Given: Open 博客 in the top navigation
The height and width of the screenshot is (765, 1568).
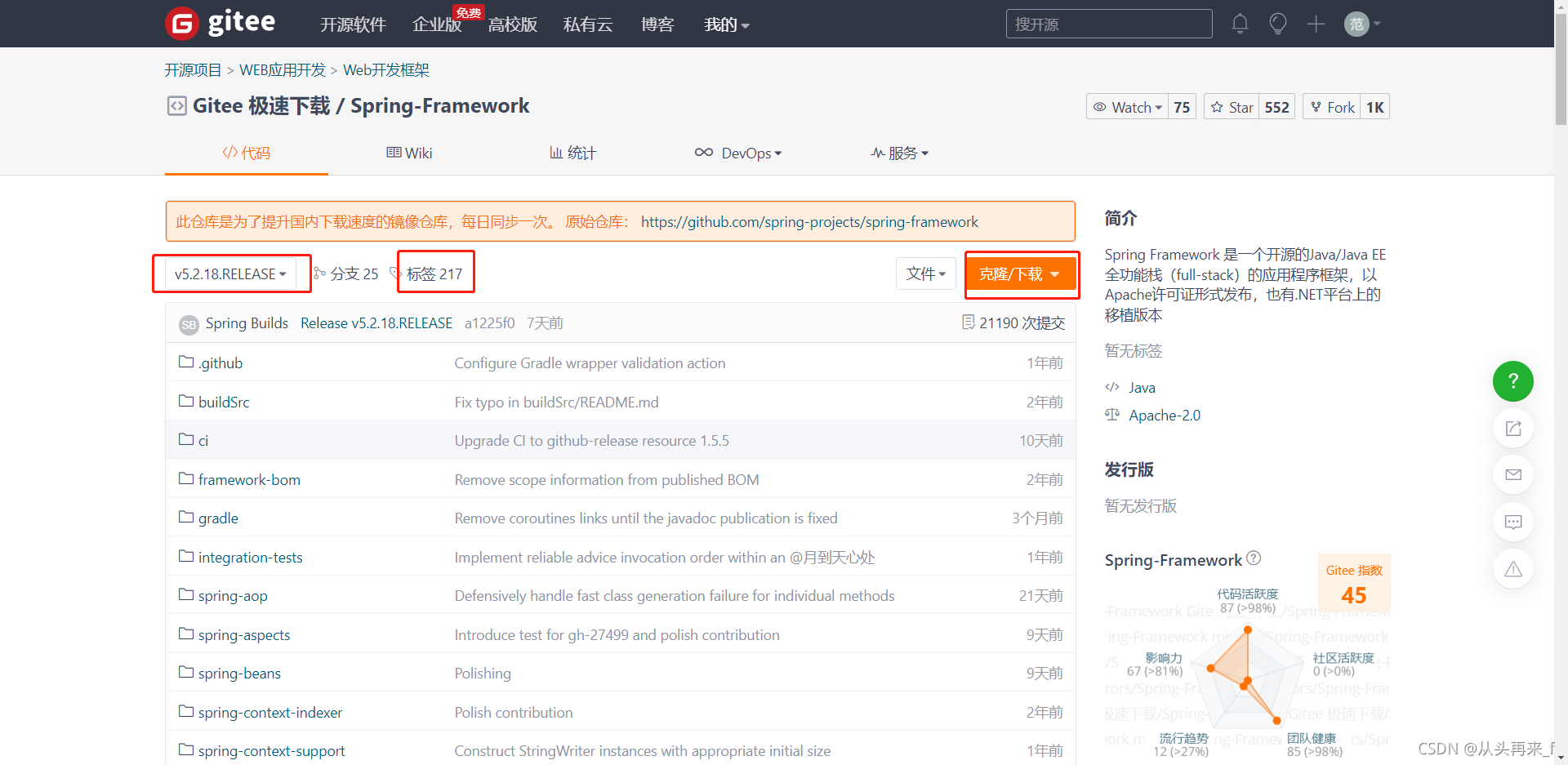Looking at the screenshot, I should click(657, 24).
